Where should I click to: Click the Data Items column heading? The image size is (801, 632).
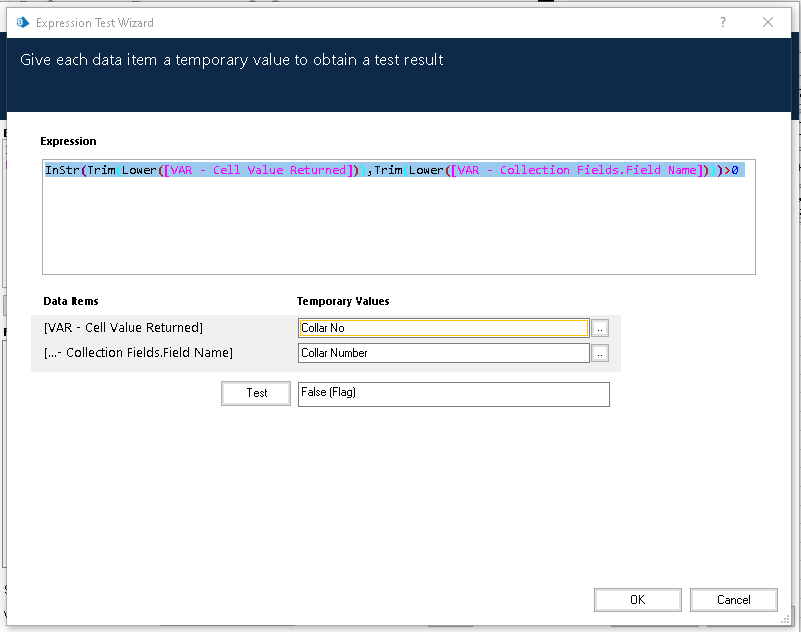(x=71, y=301)
